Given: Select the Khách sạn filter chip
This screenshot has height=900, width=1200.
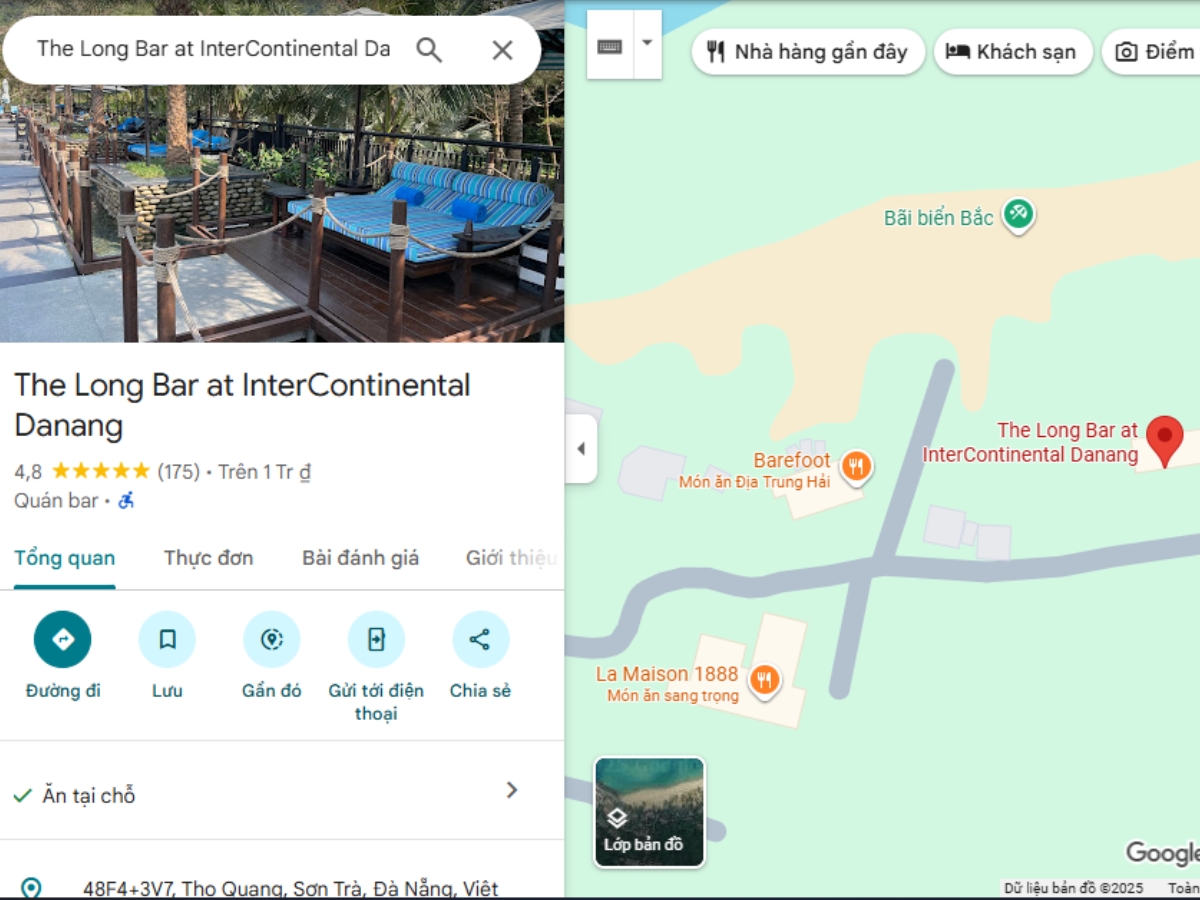Looking at the screenshot, I should click(x=1013, y=52).
